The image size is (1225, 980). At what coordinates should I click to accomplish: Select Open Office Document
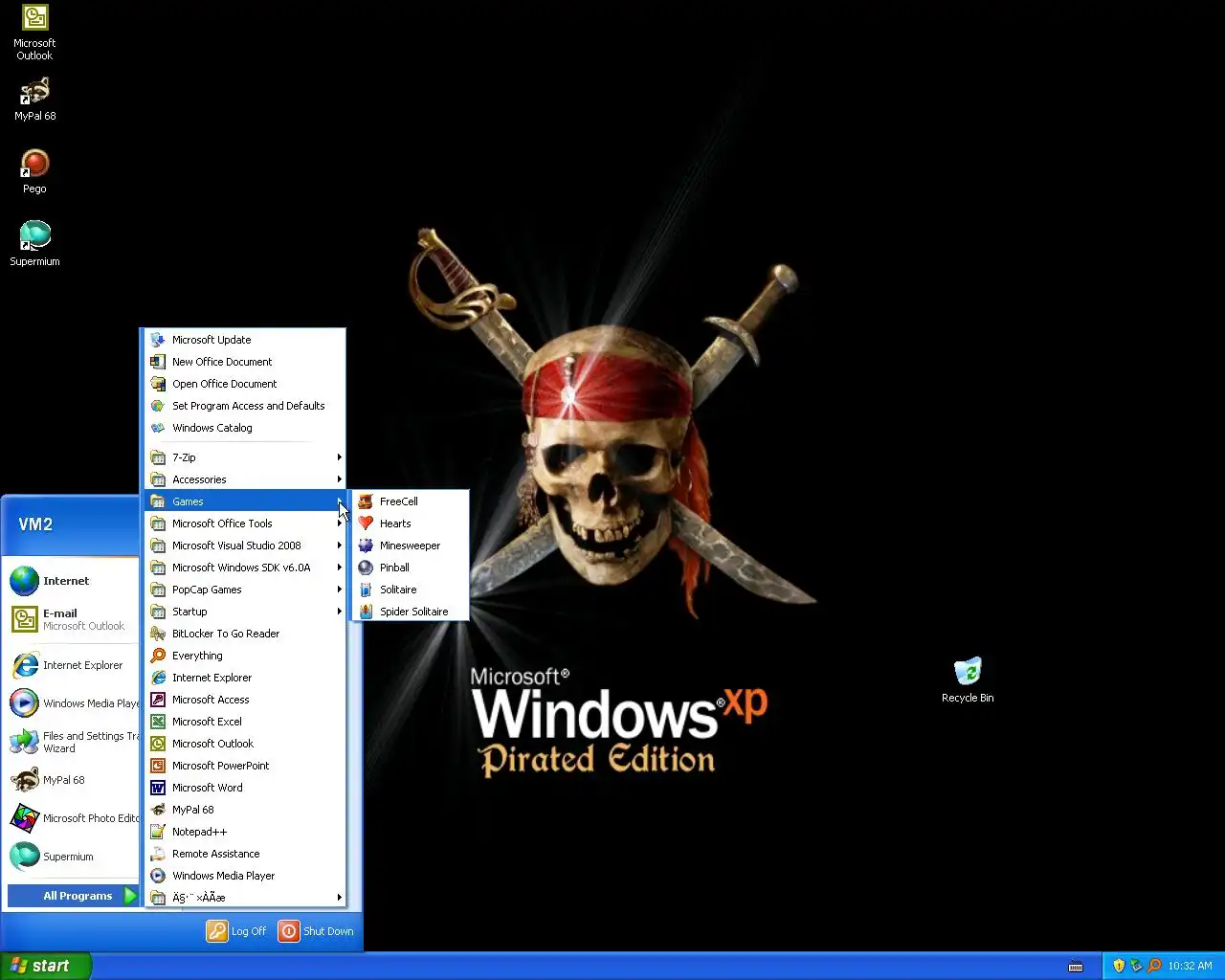[245, 384]
